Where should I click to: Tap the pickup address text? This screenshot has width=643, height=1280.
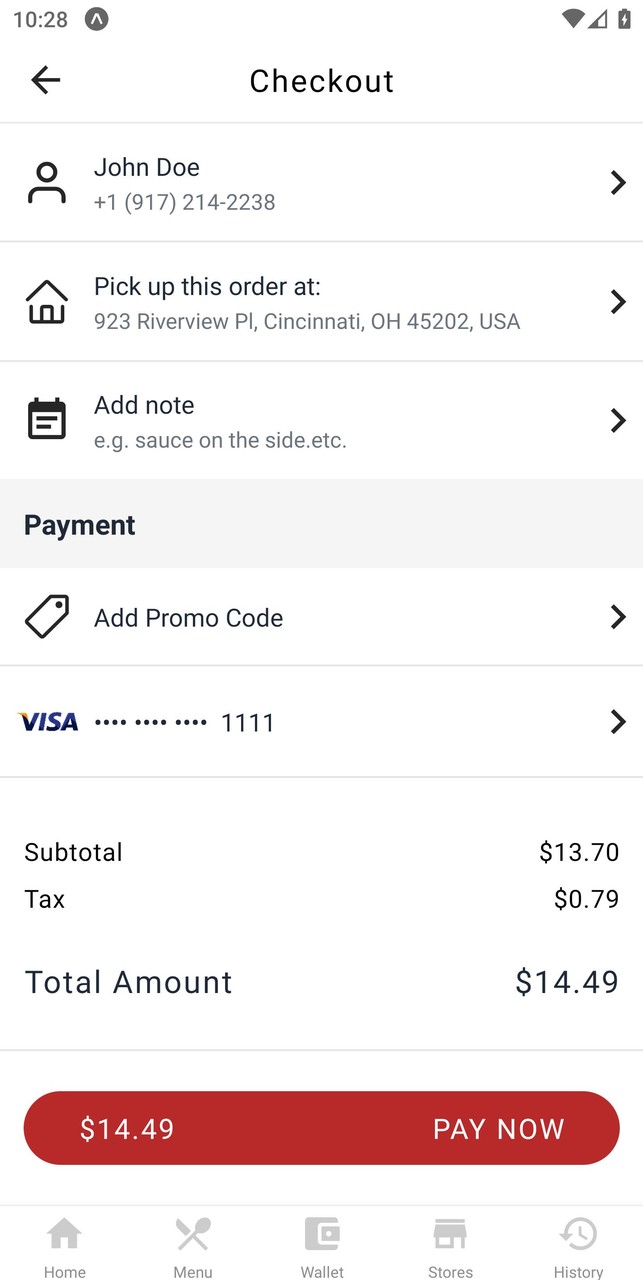tap(307, 322)
